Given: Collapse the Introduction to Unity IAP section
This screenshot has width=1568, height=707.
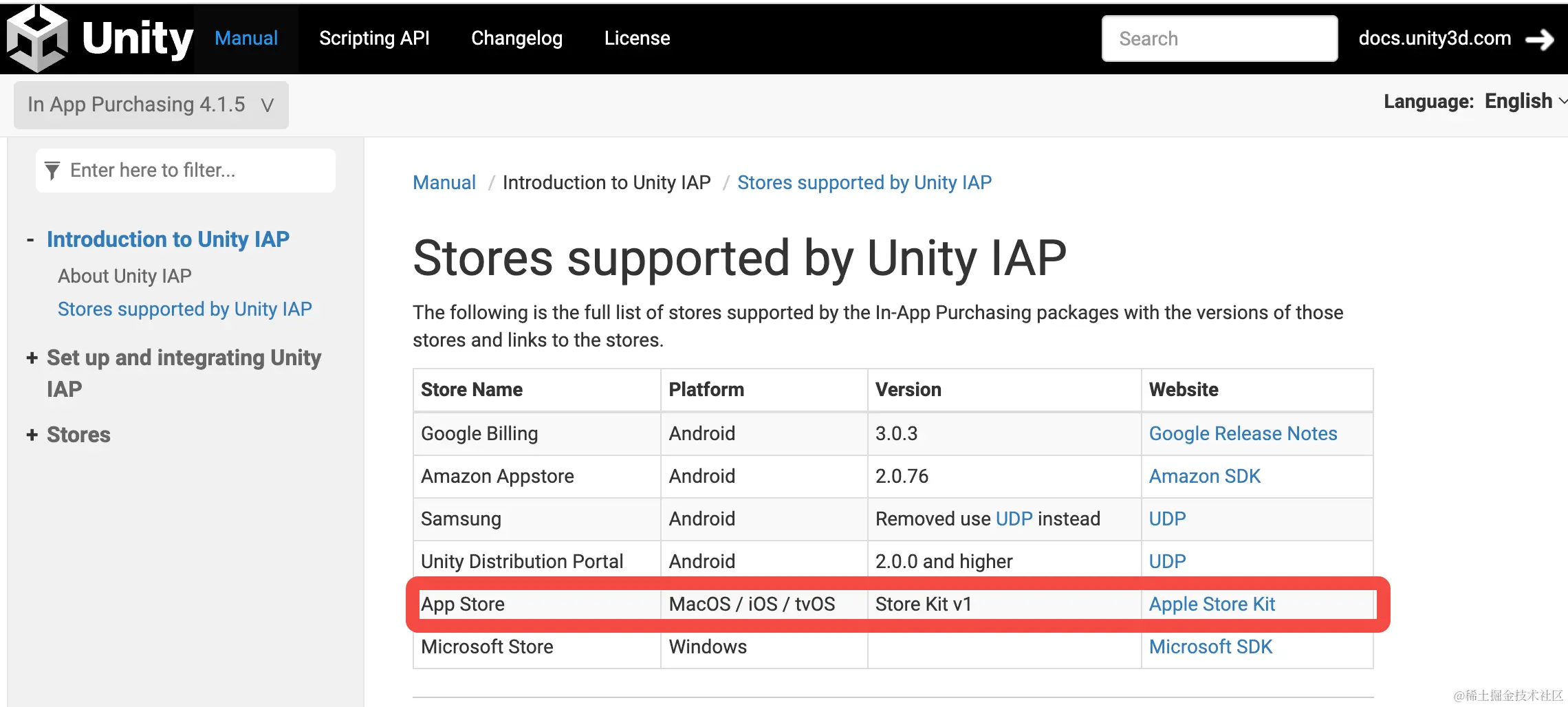Looking at the screenshot, I should click(x=30, y=240).
